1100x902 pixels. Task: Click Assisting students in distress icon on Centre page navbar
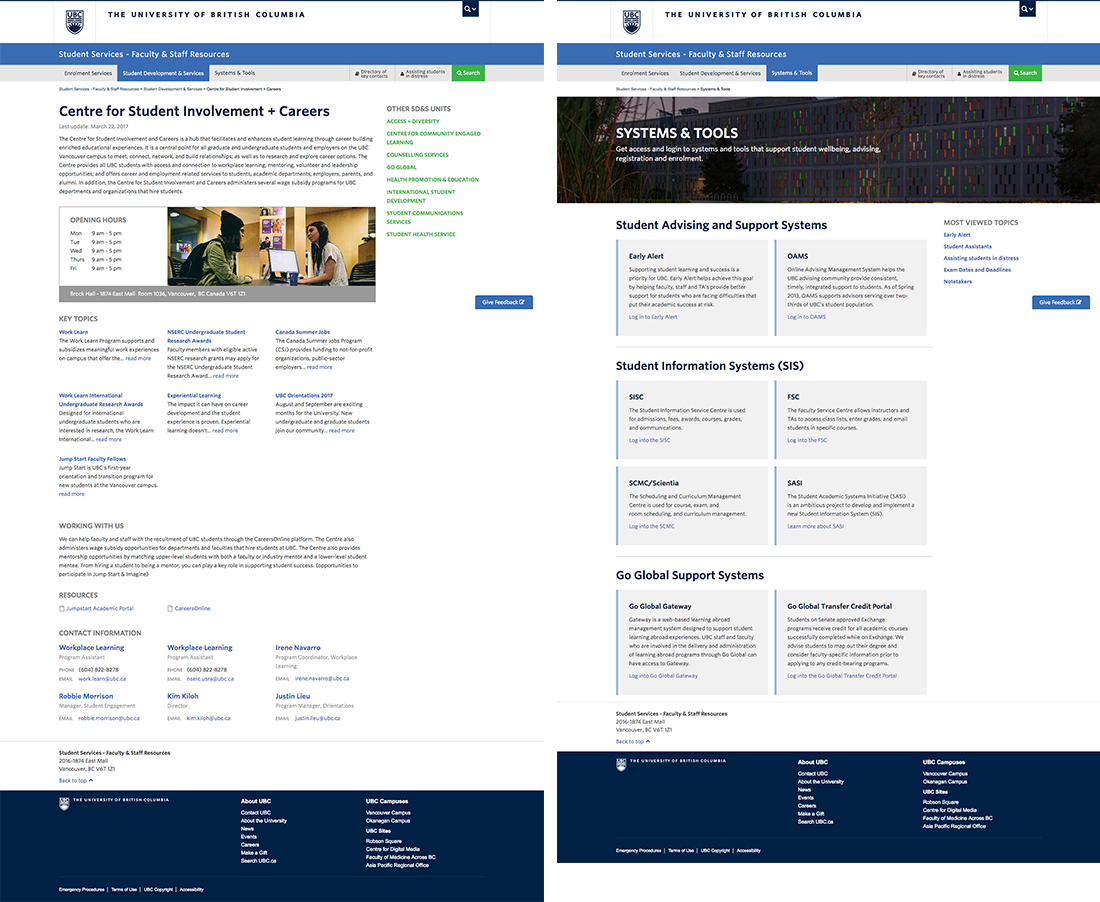(400, 73)
